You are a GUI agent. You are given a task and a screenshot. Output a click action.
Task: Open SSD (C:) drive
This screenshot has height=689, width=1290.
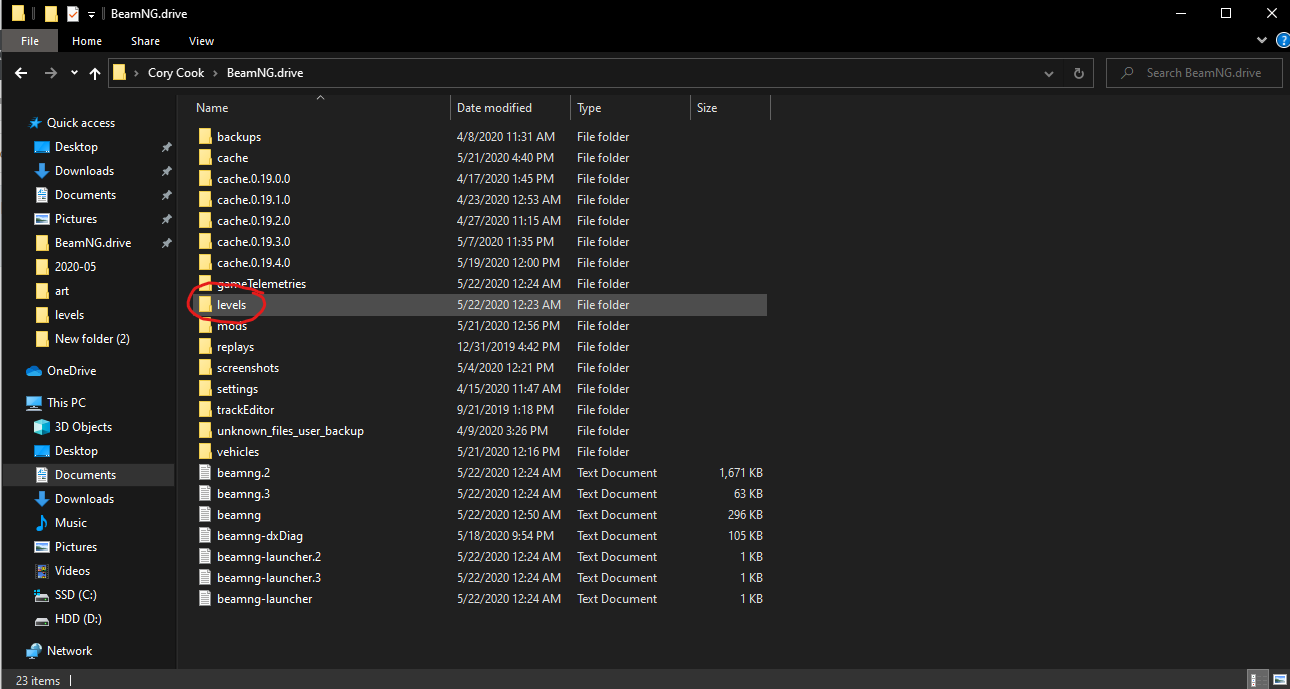coord(75,594)
